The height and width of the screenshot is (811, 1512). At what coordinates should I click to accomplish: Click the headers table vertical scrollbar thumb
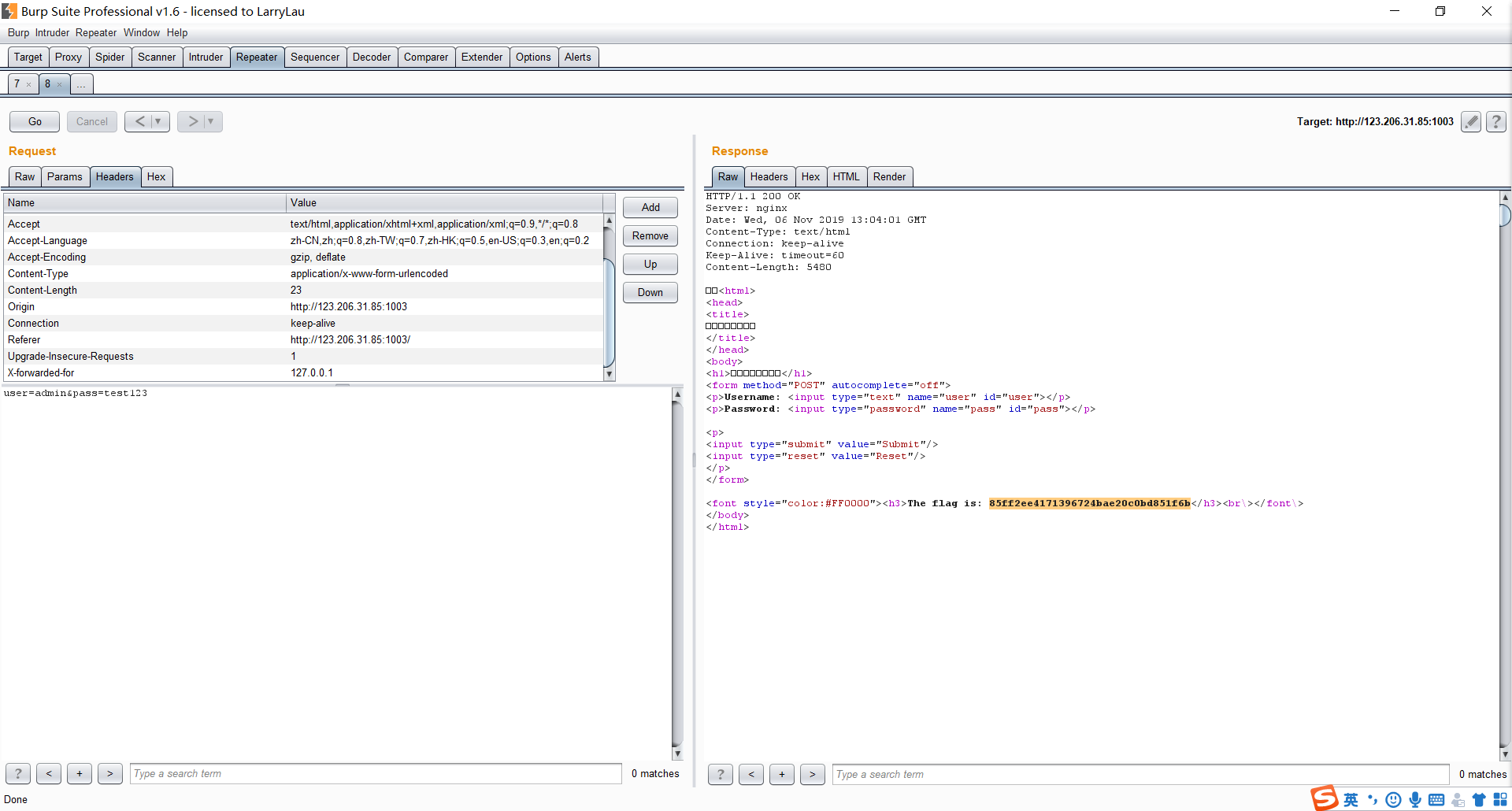(609, 313)
